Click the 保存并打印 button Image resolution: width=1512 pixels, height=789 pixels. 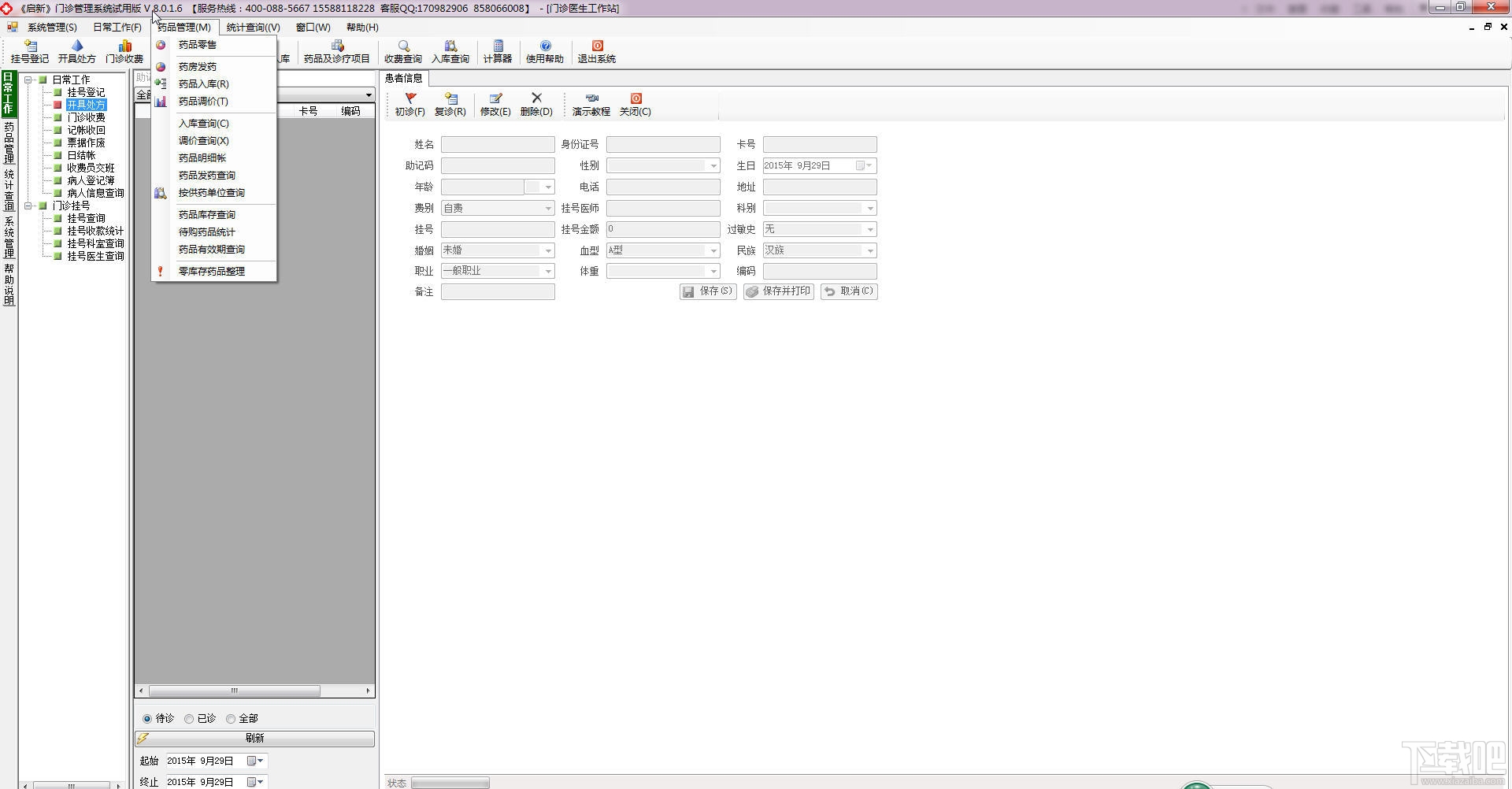(779, 291)
